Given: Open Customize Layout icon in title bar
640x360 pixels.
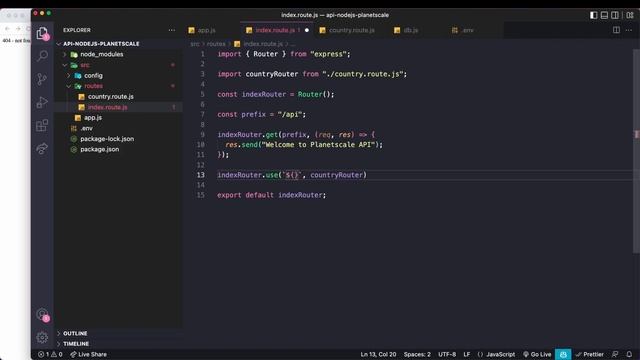Looking at the screenshot, I should [x=630, y=15].
